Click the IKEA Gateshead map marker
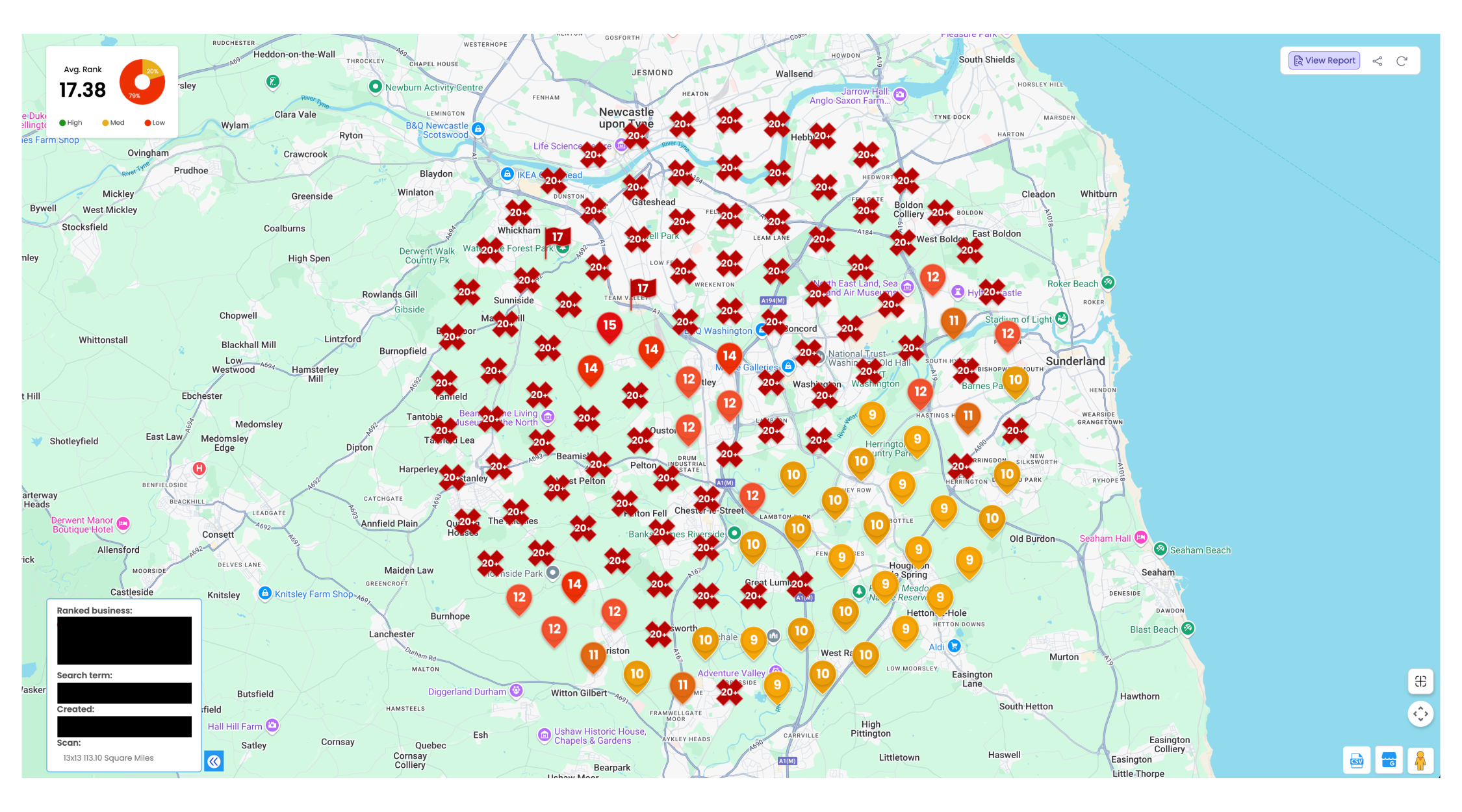The width and height of the screenshot is (1462, 812). (x=507, y=174)
